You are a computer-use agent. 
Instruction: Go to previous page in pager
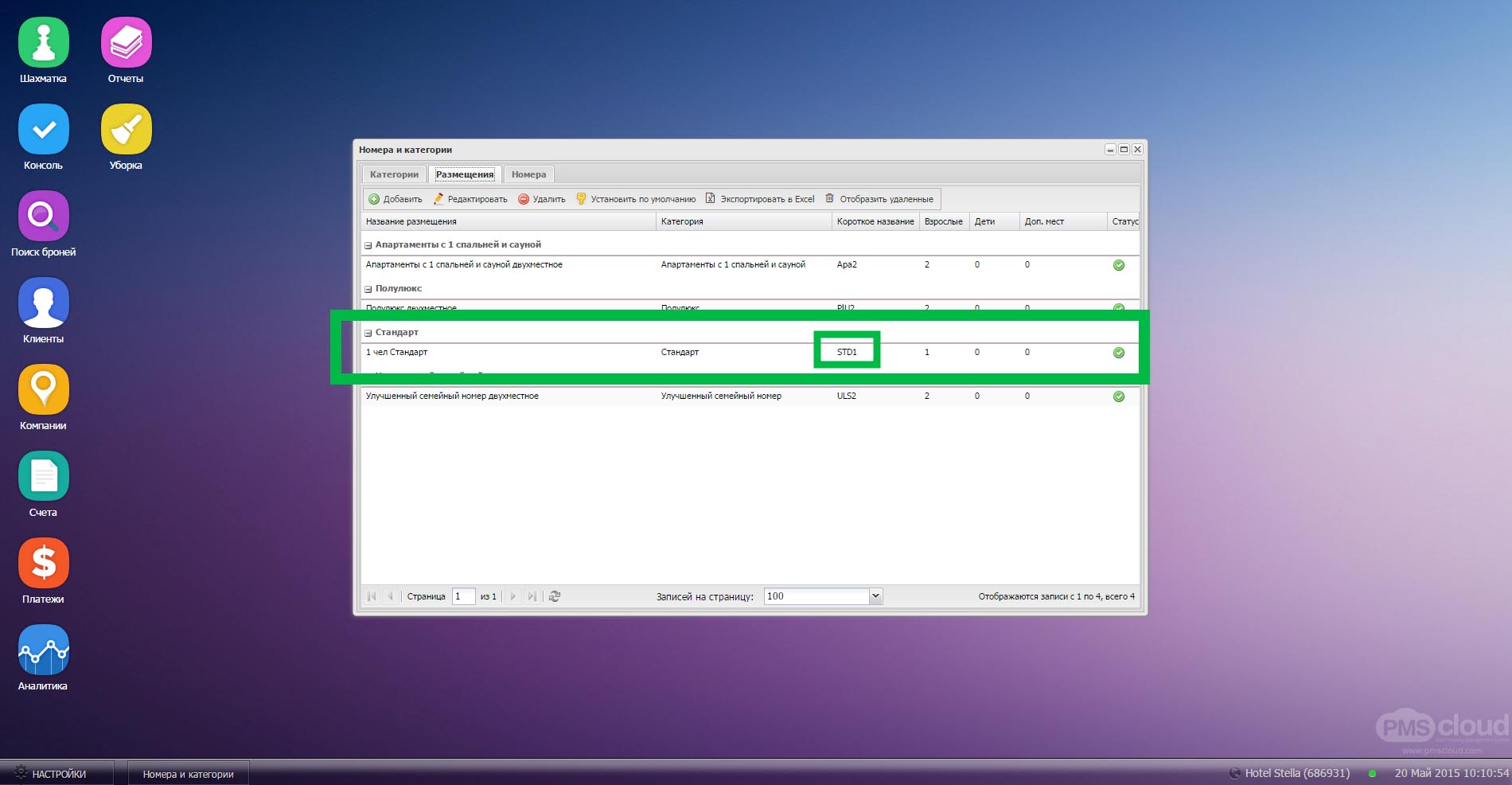tap(390, 596)
